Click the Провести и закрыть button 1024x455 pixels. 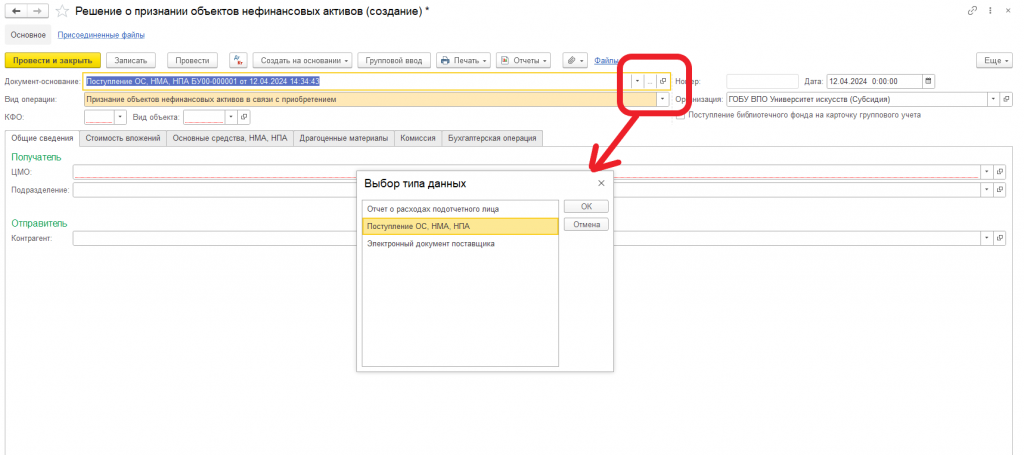[x=53, y=60]
